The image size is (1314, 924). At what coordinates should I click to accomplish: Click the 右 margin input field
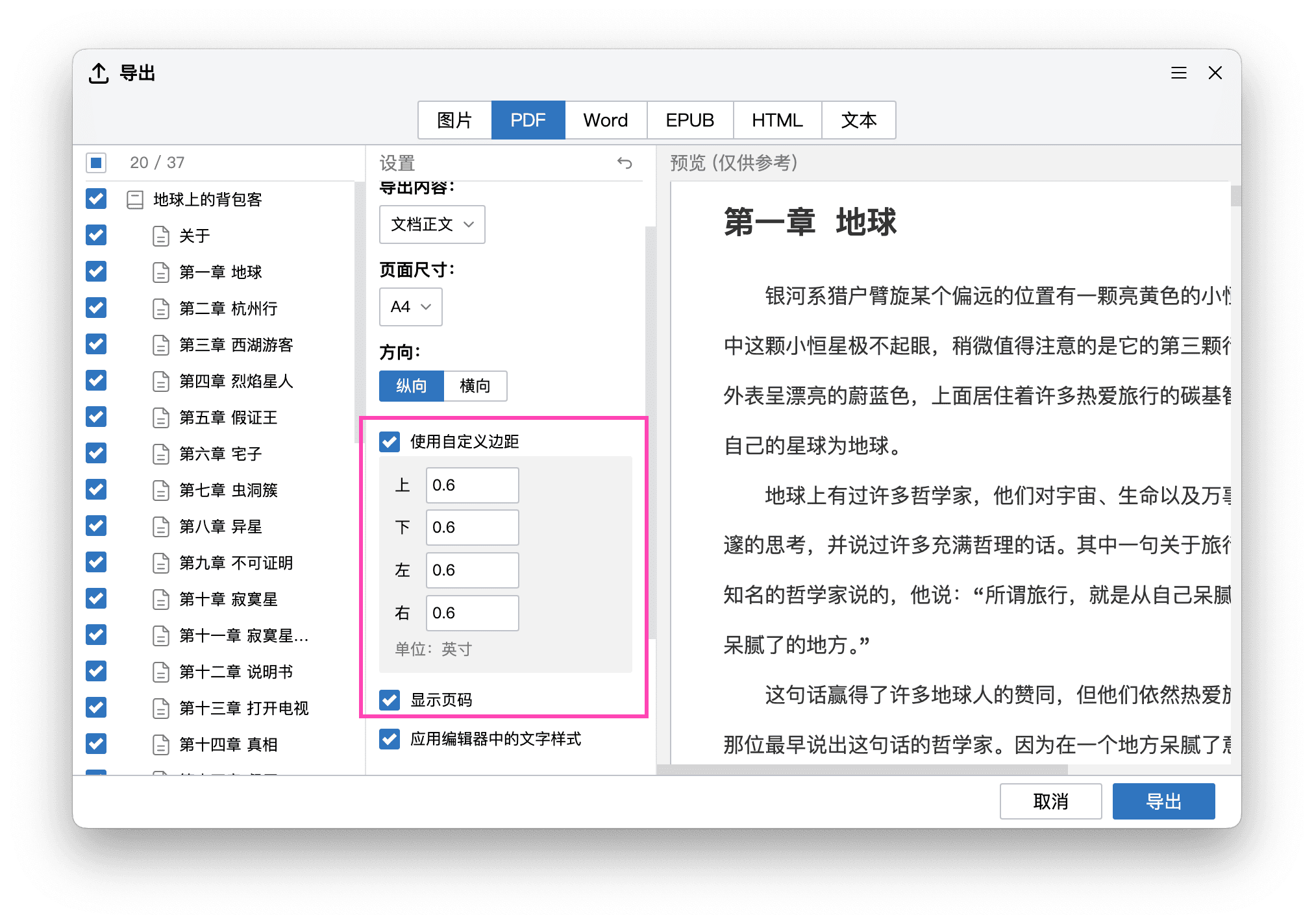pos(472,613)
